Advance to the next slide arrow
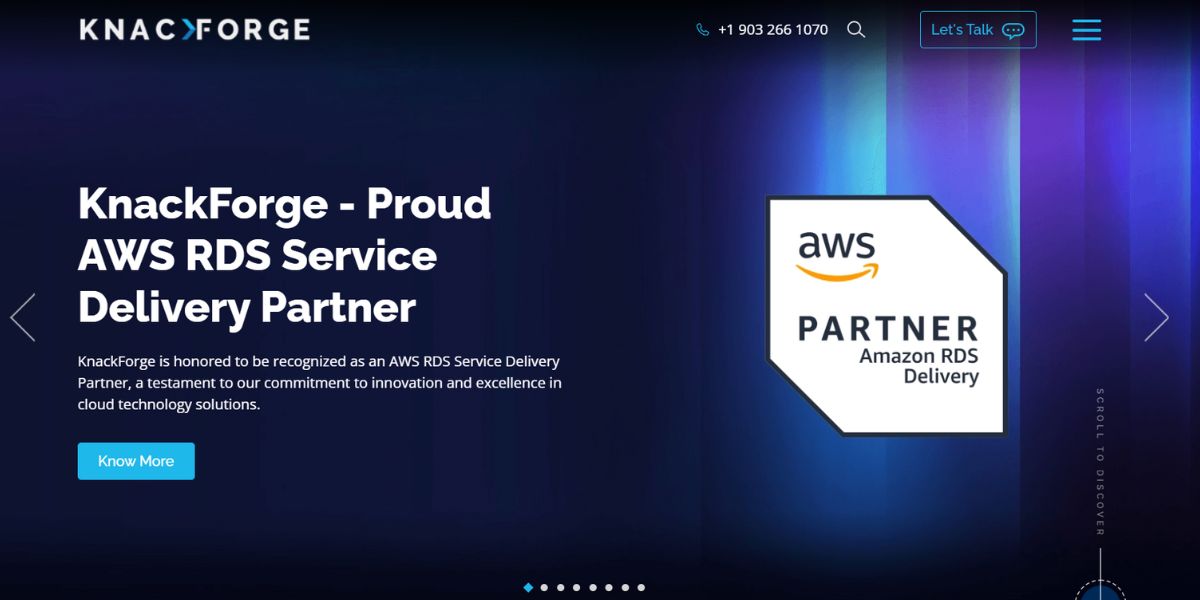1200x600 pixels. [1156, 318]
